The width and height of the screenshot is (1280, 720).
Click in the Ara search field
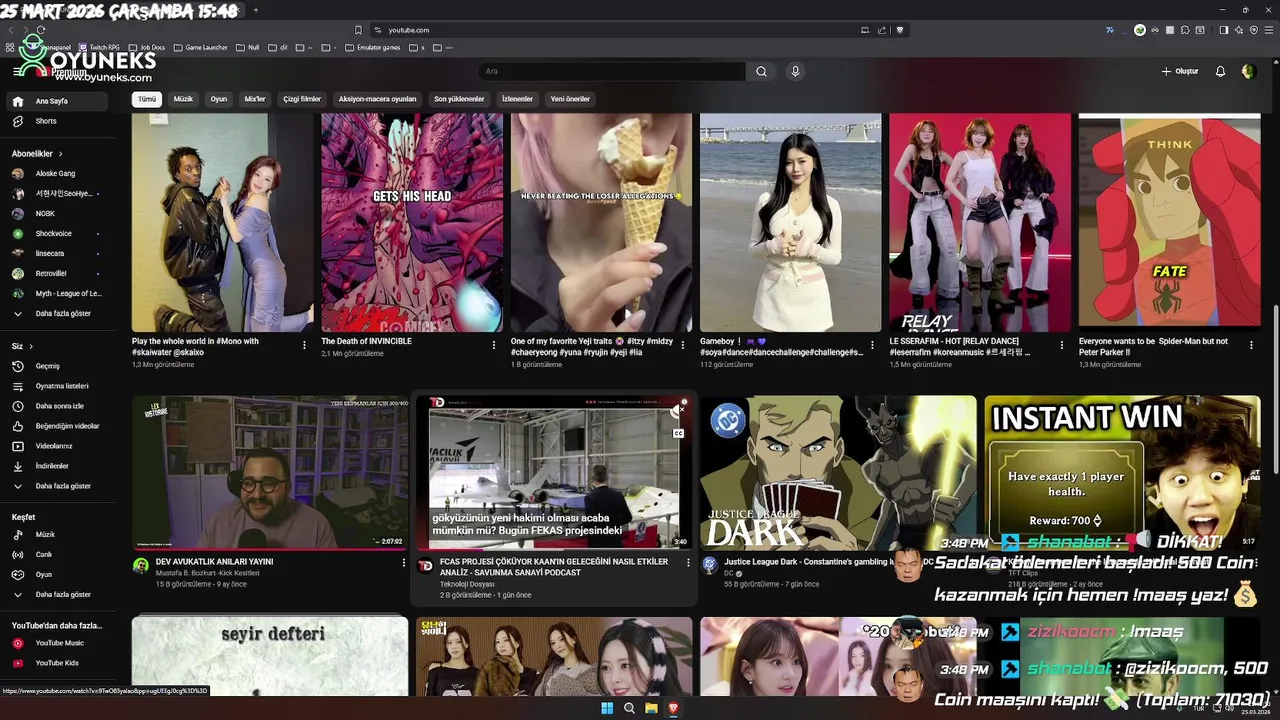pos(612,71)
